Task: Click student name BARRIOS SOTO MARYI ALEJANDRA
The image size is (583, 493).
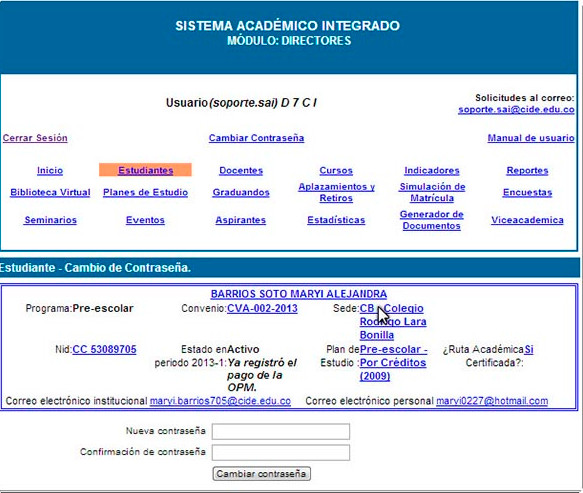Action: tap(299, 294)
